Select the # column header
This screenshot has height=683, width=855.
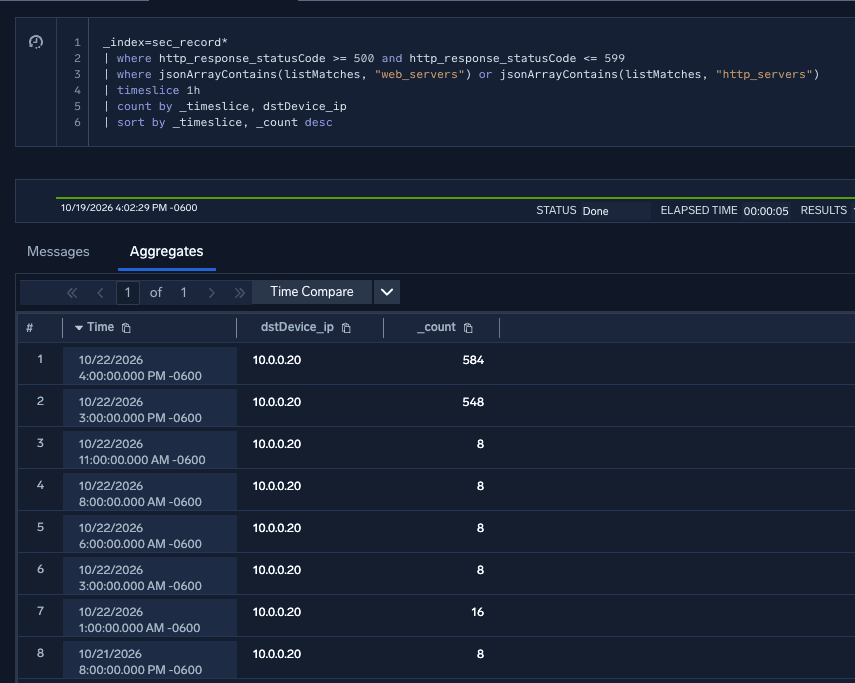29,328
